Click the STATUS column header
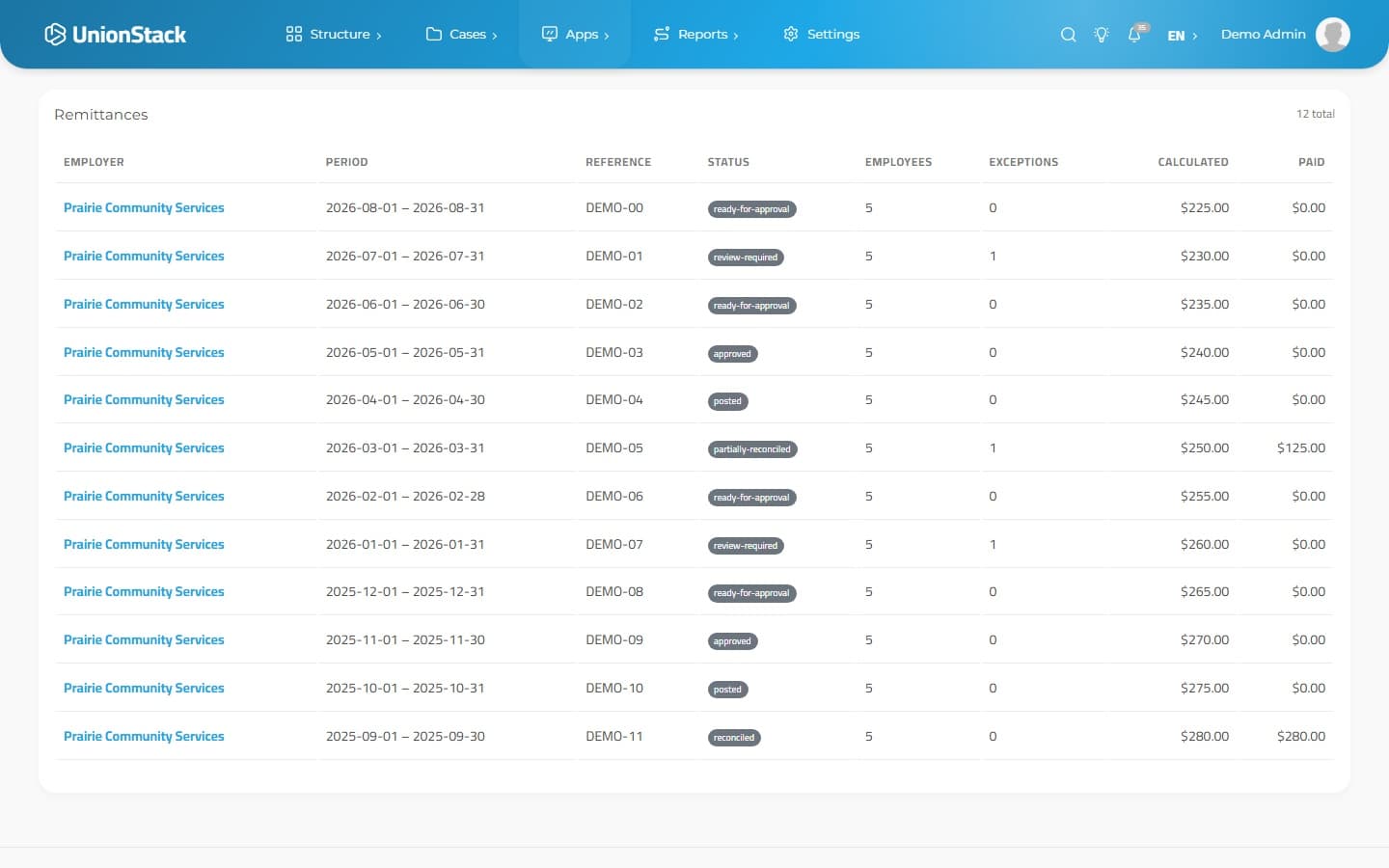This screenshot has width=1389, height=868. click(x=728, y=162)
